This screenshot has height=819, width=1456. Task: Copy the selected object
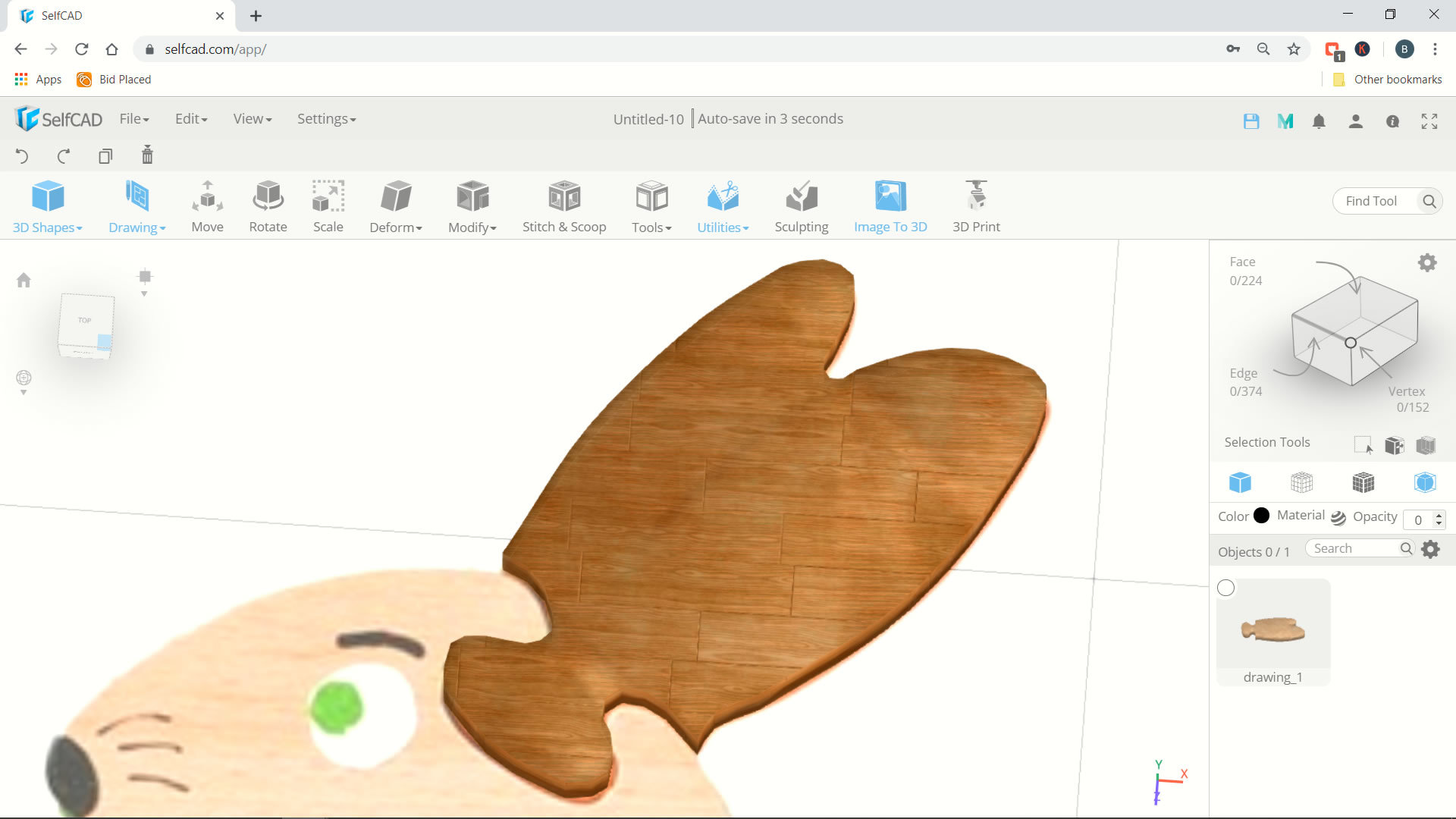105,156
